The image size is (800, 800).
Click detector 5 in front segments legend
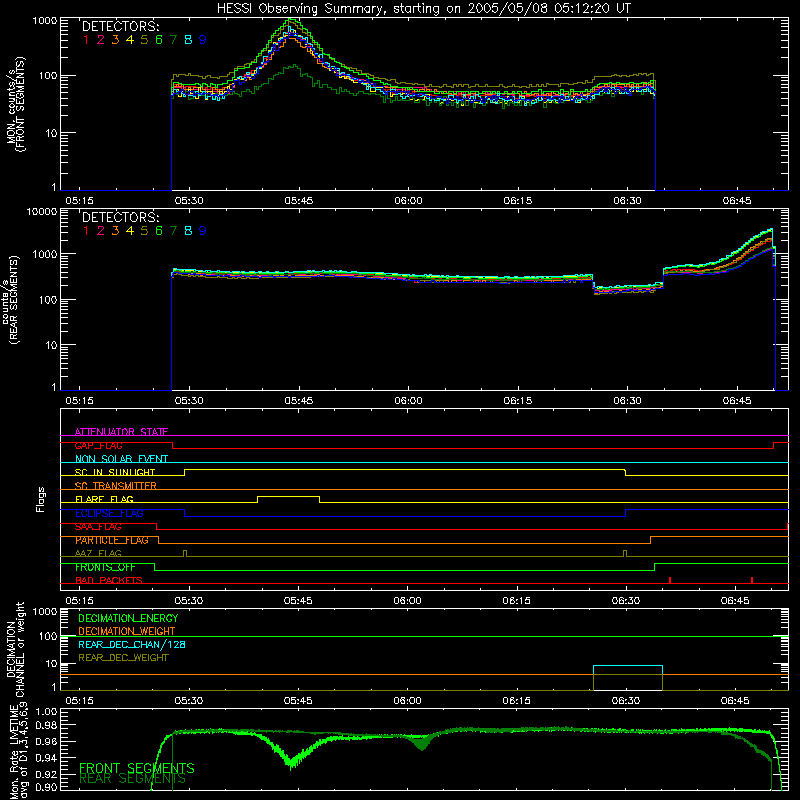[144, 40]
